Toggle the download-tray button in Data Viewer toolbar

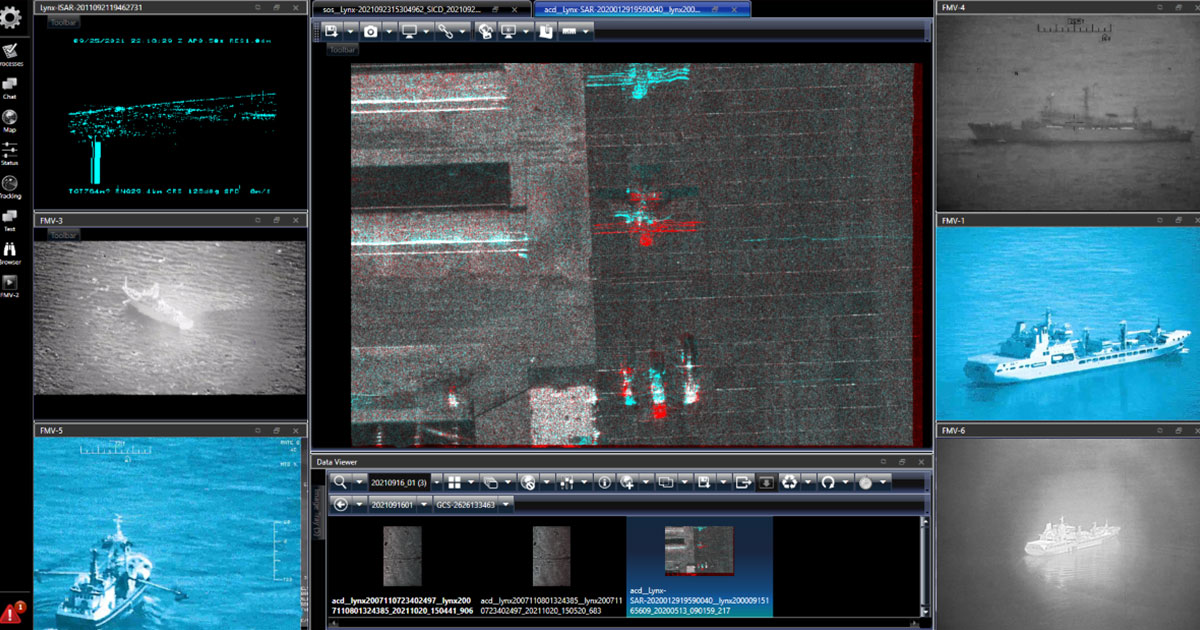click(x=766, y=482)
